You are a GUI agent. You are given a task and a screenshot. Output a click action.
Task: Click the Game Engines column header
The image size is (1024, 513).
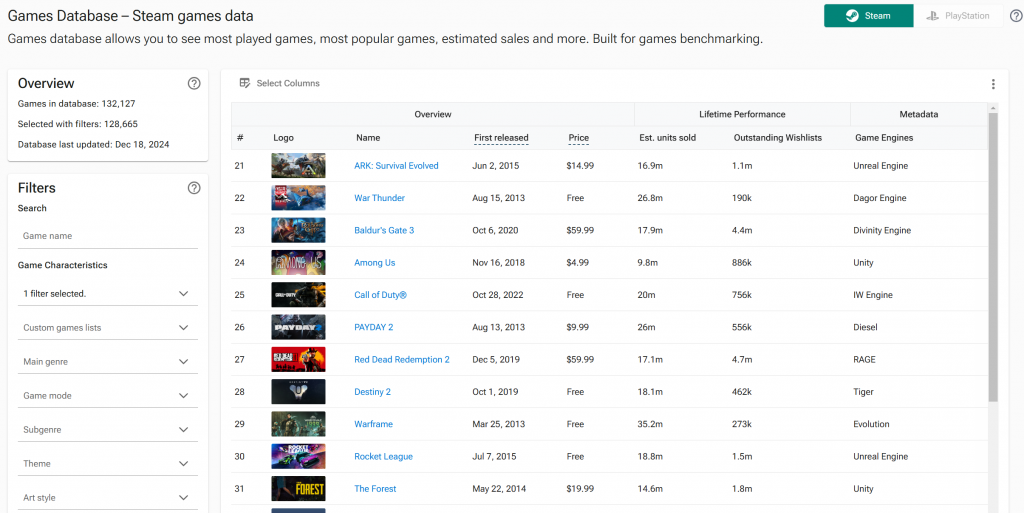point(884,138)
